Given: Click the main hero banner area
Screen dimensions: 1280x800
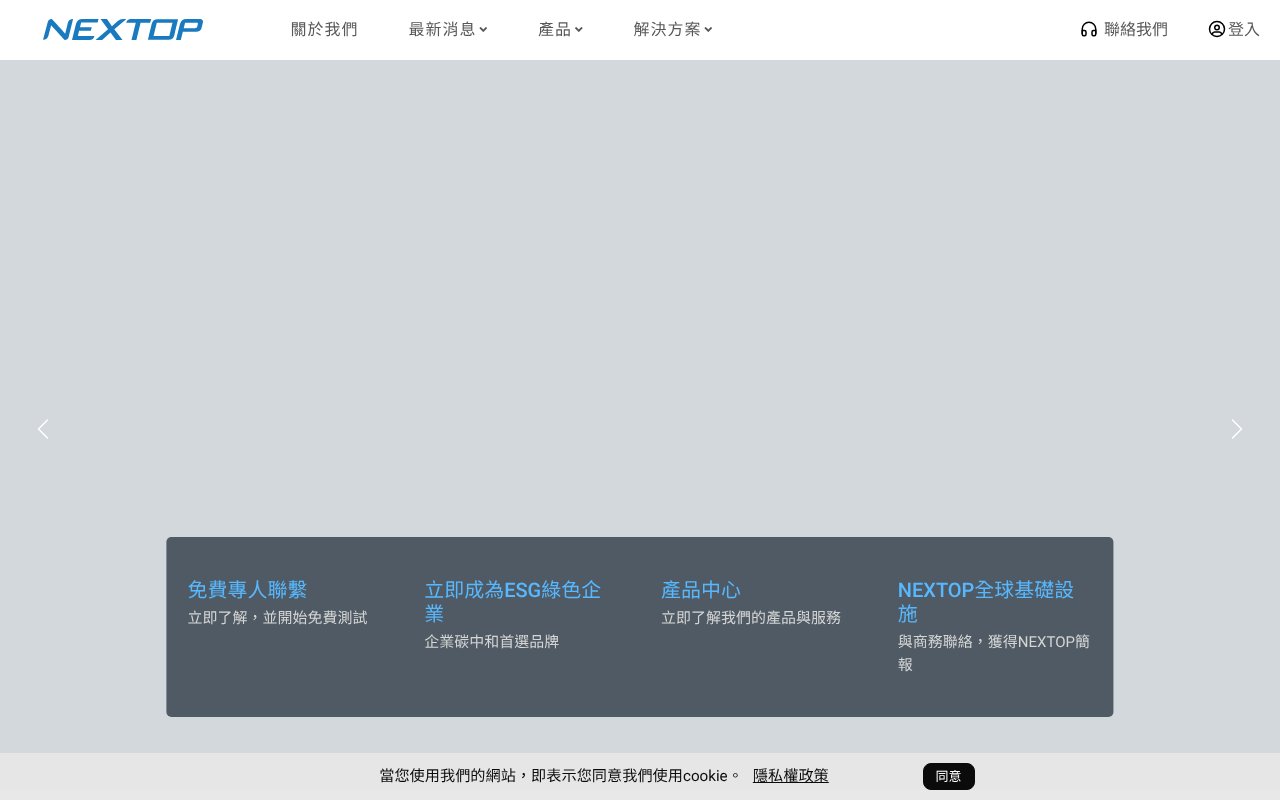Looking at the screenshot, I should click(640, 300).
